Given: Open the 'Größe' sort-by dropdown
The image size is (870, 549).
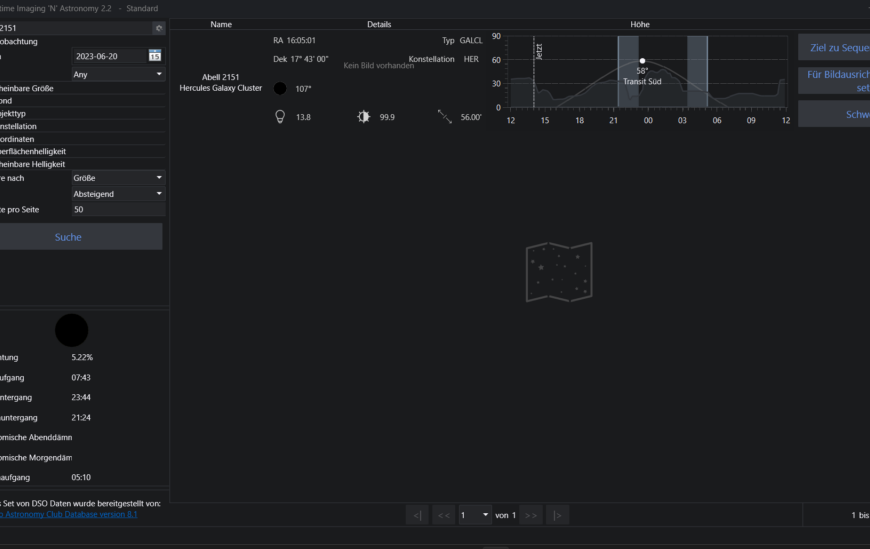Looking at the screenshot, I should pos(118,178).
